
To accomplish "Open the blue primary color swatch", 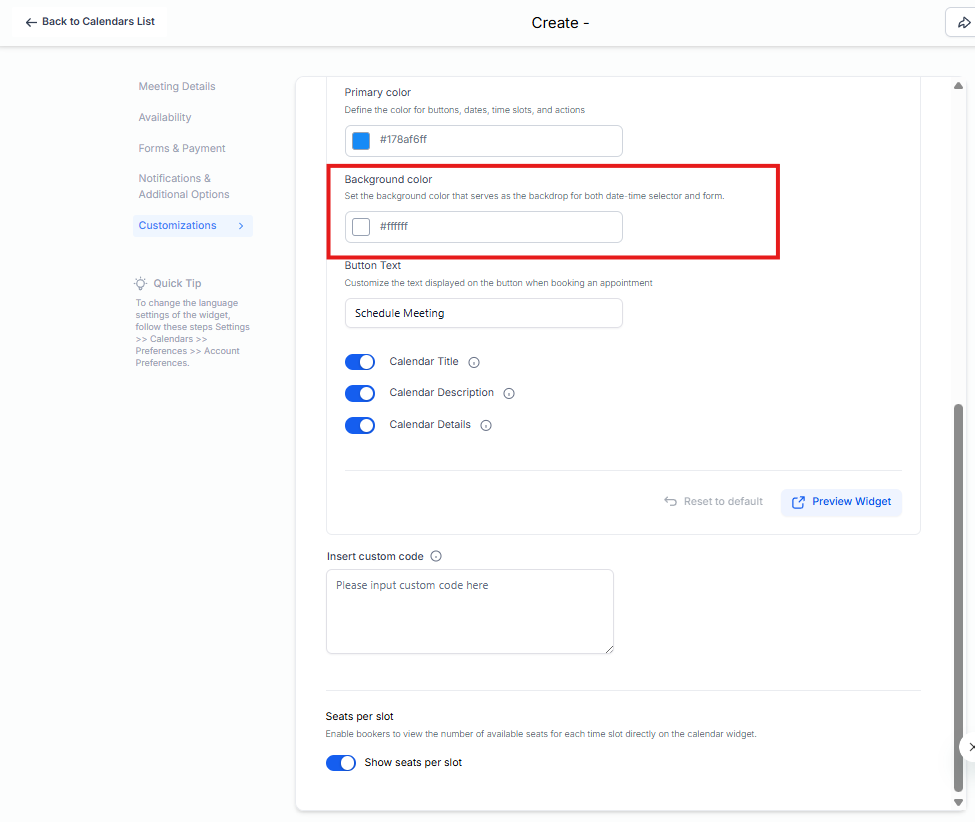I will click(x=361, y=141).
